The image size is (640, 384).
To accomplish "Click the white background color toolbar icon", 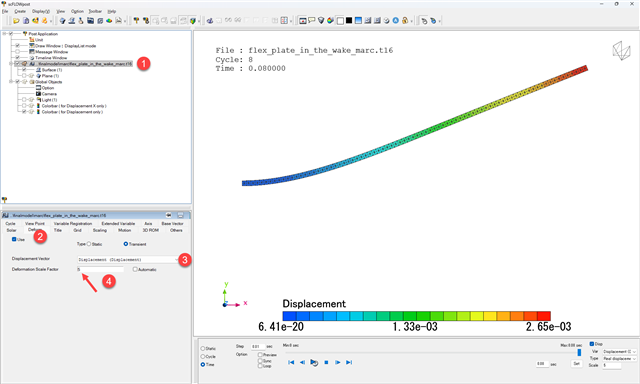I will click(340, 20).
